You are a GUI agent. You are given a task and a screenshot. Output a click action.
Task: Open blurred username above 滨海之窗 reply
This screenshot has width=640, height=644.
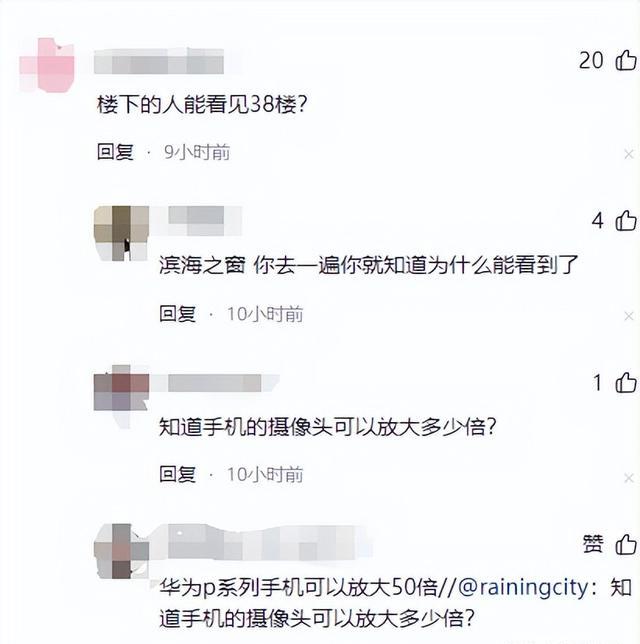(196, 221)
